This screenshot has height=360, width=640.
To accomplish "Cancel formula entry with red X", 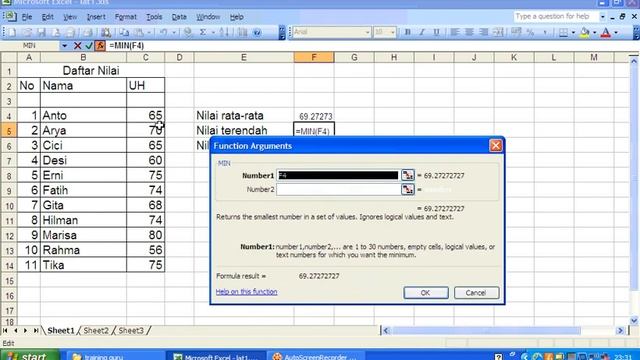I will tap(78, 46).
